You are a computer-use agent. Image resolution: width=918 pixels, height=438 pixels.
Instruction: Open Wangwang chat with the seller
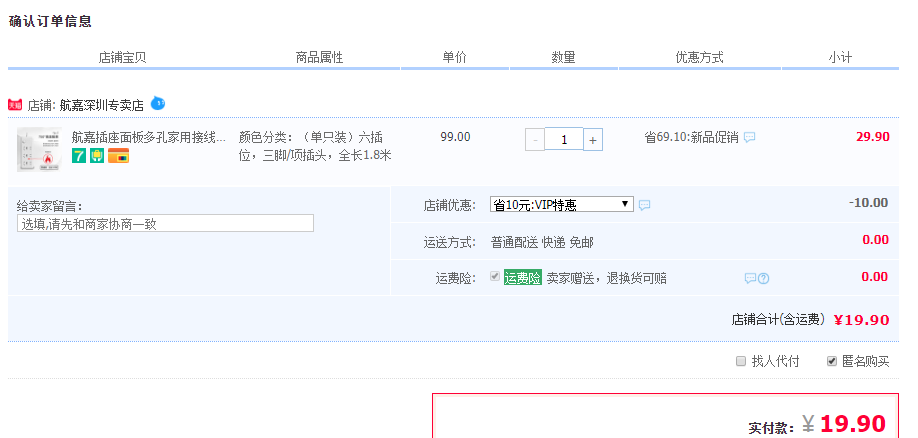click(157, 103)
